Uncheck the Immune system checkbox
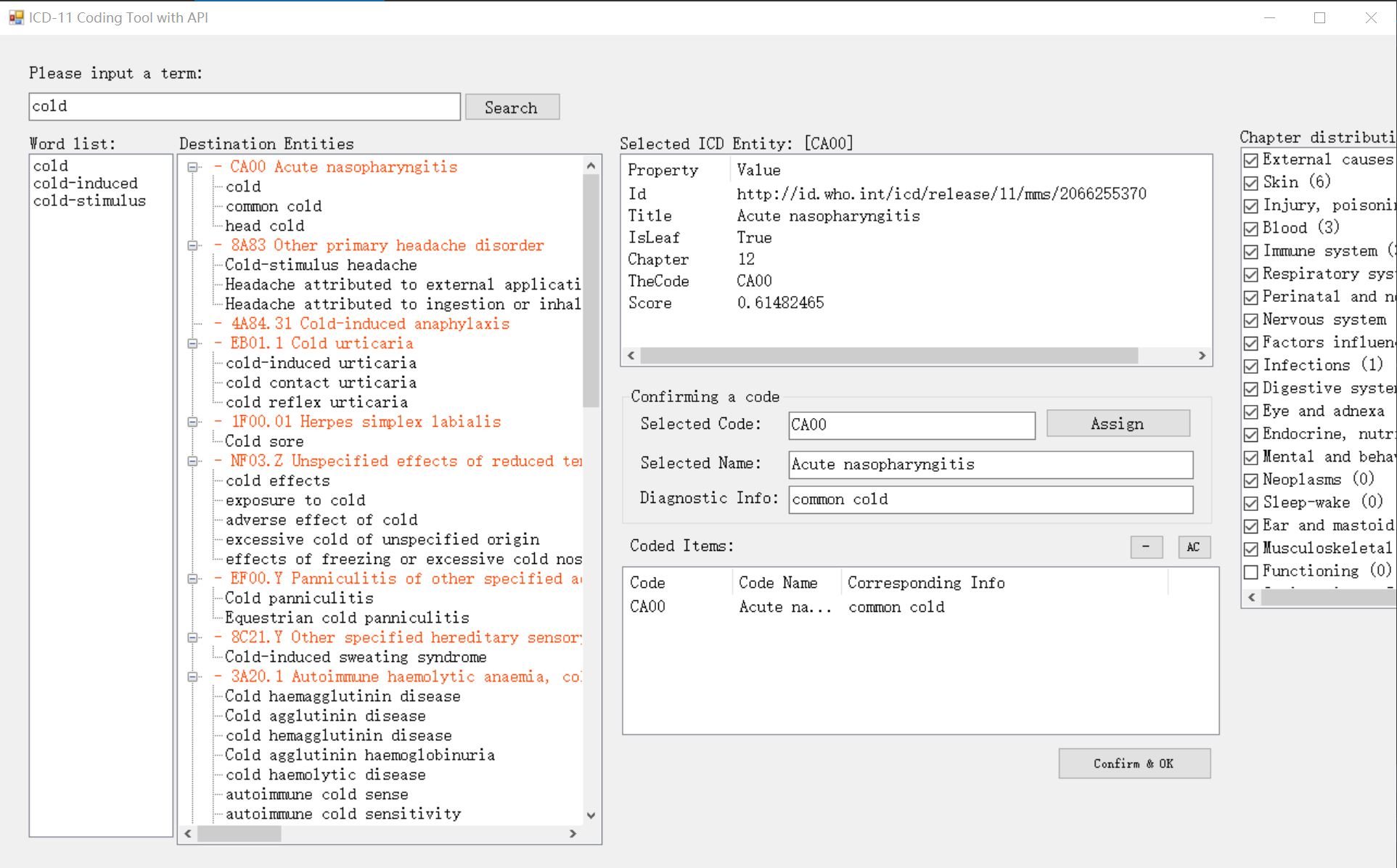Viewport: 1397px width, 868px height. (1251, 252)
